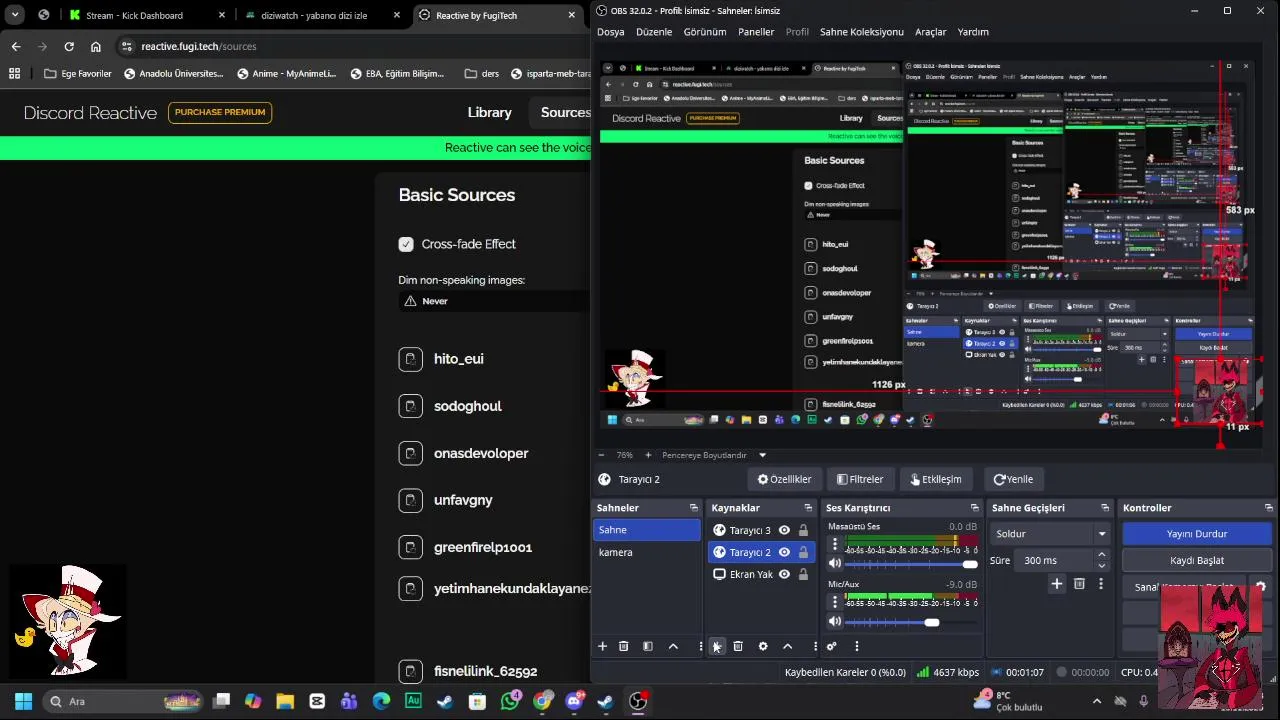The image size is (1280, 720).
Task: Open Sahne Koleksiyonu menu
Action: click(x=861, y=32)
